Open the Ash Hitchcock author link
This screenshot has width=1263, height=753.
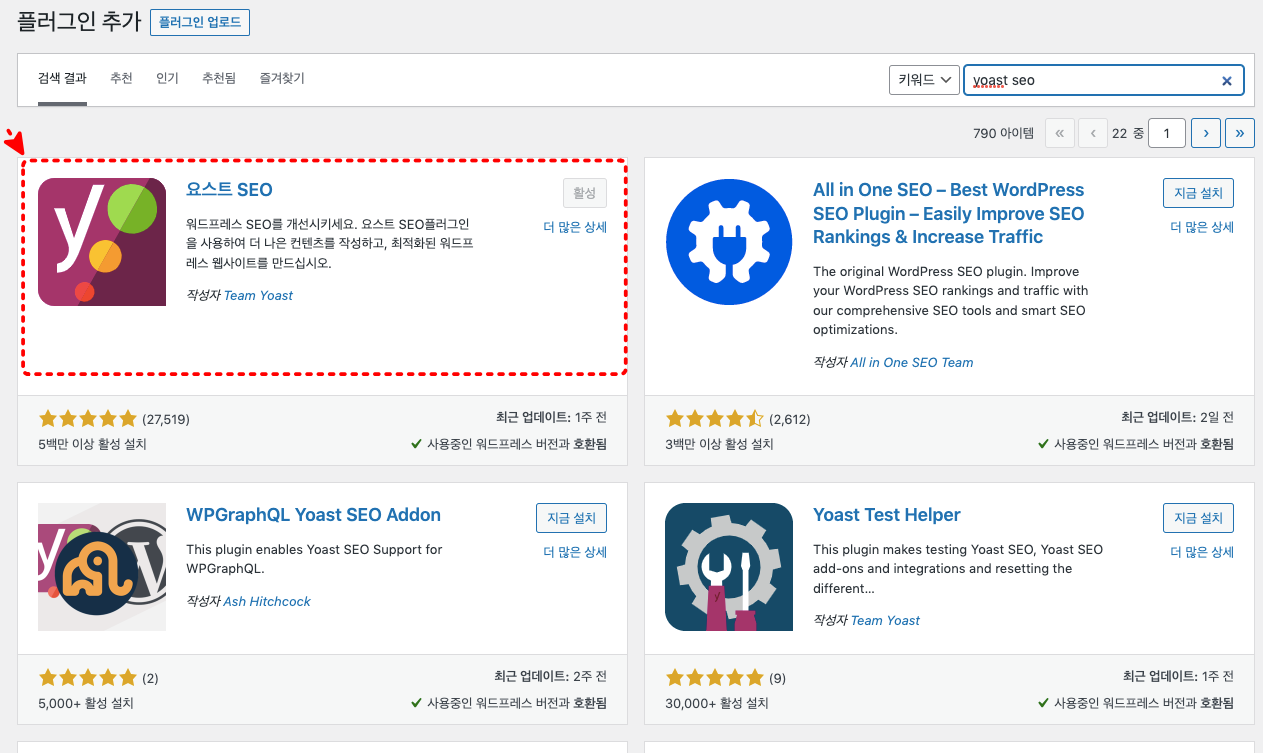coord(267,601)
